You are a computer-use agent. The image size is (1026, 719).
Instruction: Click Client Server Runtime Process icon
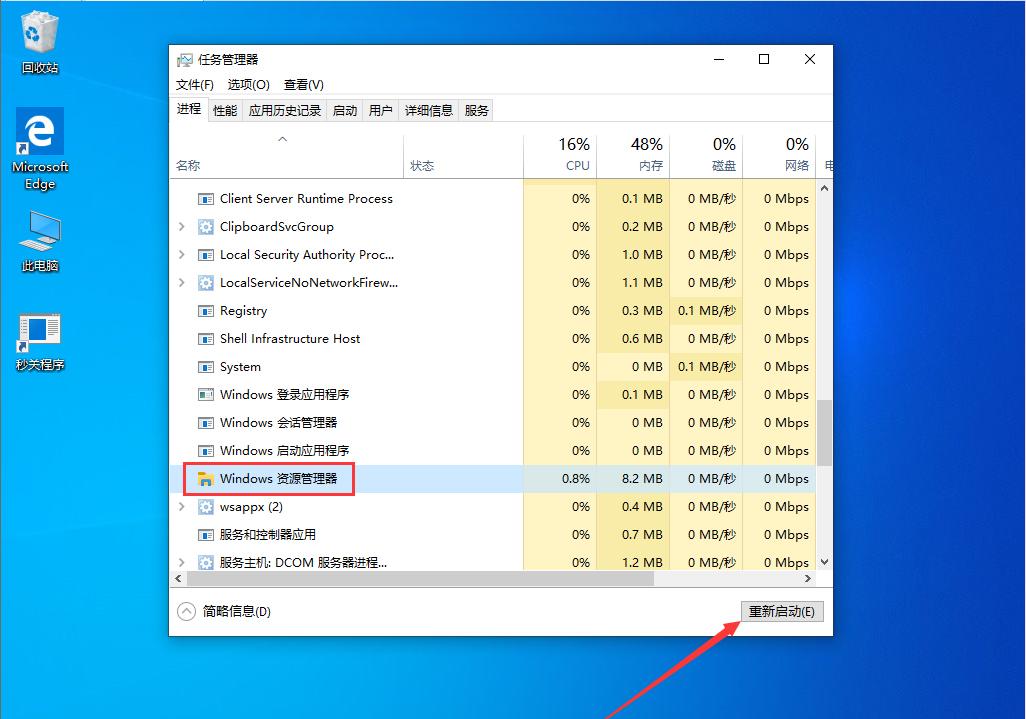205,199
